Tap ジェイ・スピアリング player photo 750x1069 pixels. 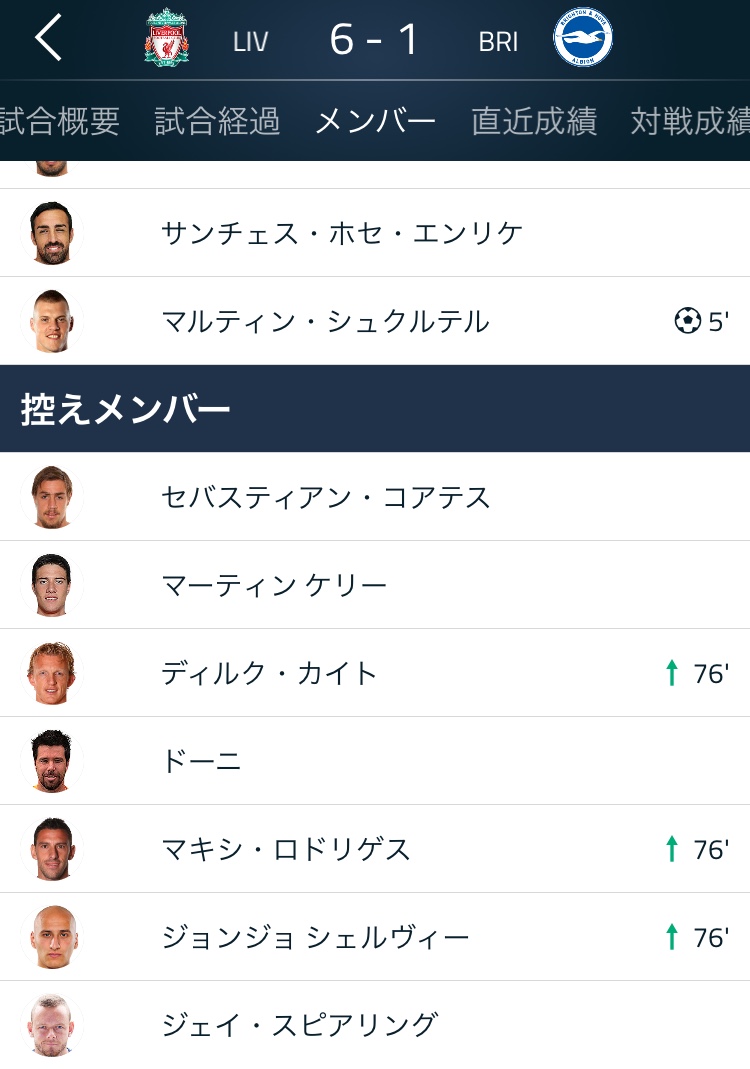tap(50, 1025)
